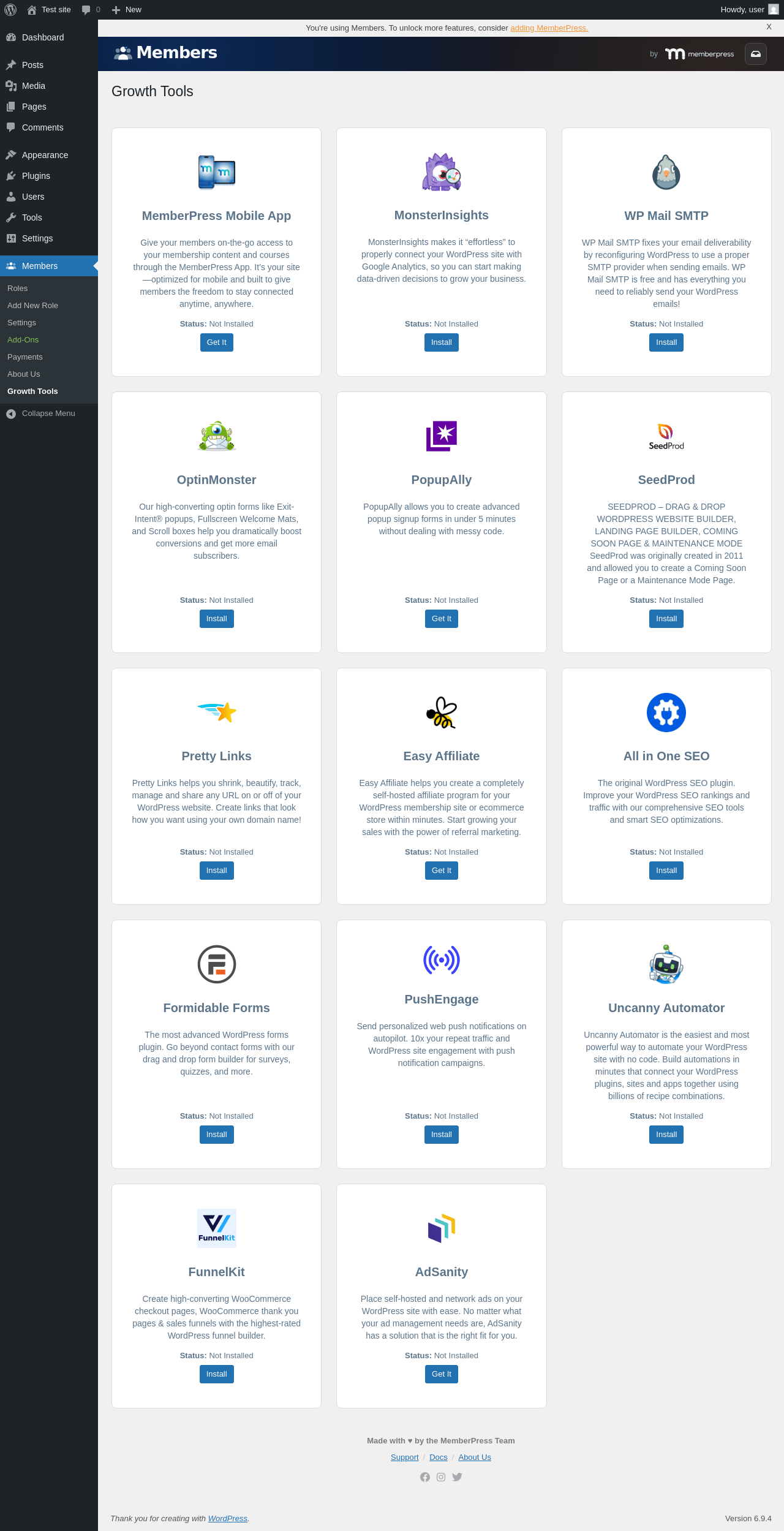This screenshot has height=1531, width=784.
Task: Click the All in One SEO gear logo
Action: [666, 713]
